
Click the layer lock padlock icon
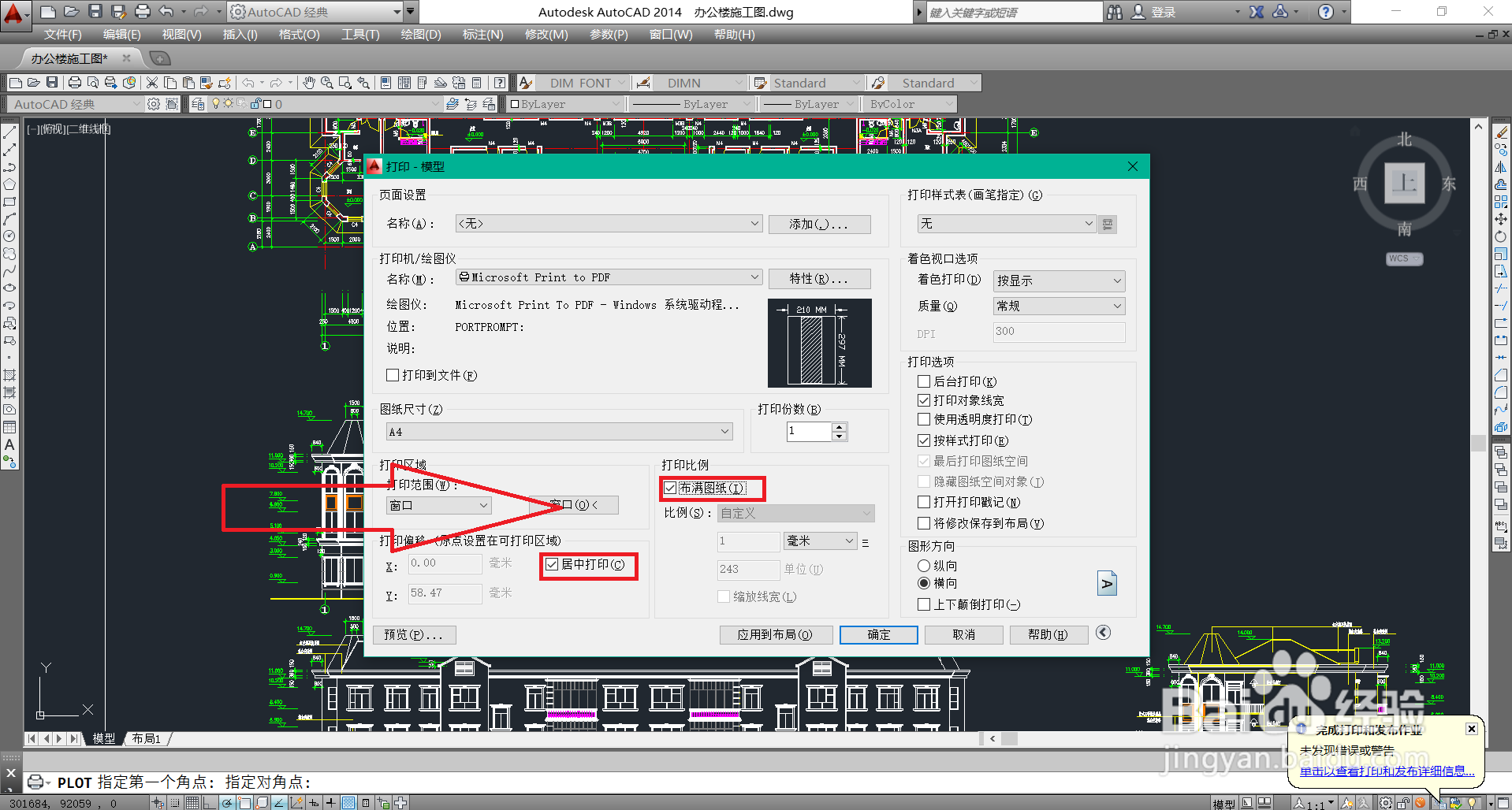pos(255,103)
